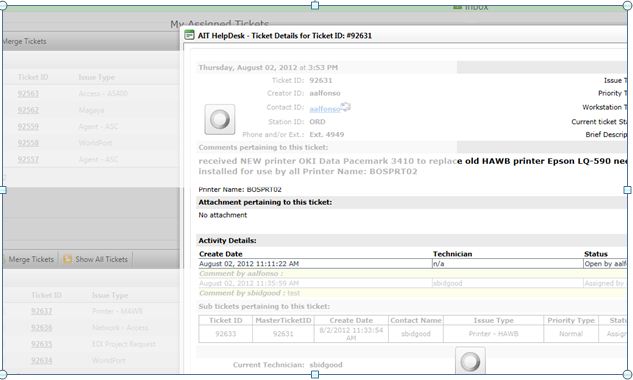Open ticket 92634 link
Screen dimensions: 633x380
pos(42,360)
